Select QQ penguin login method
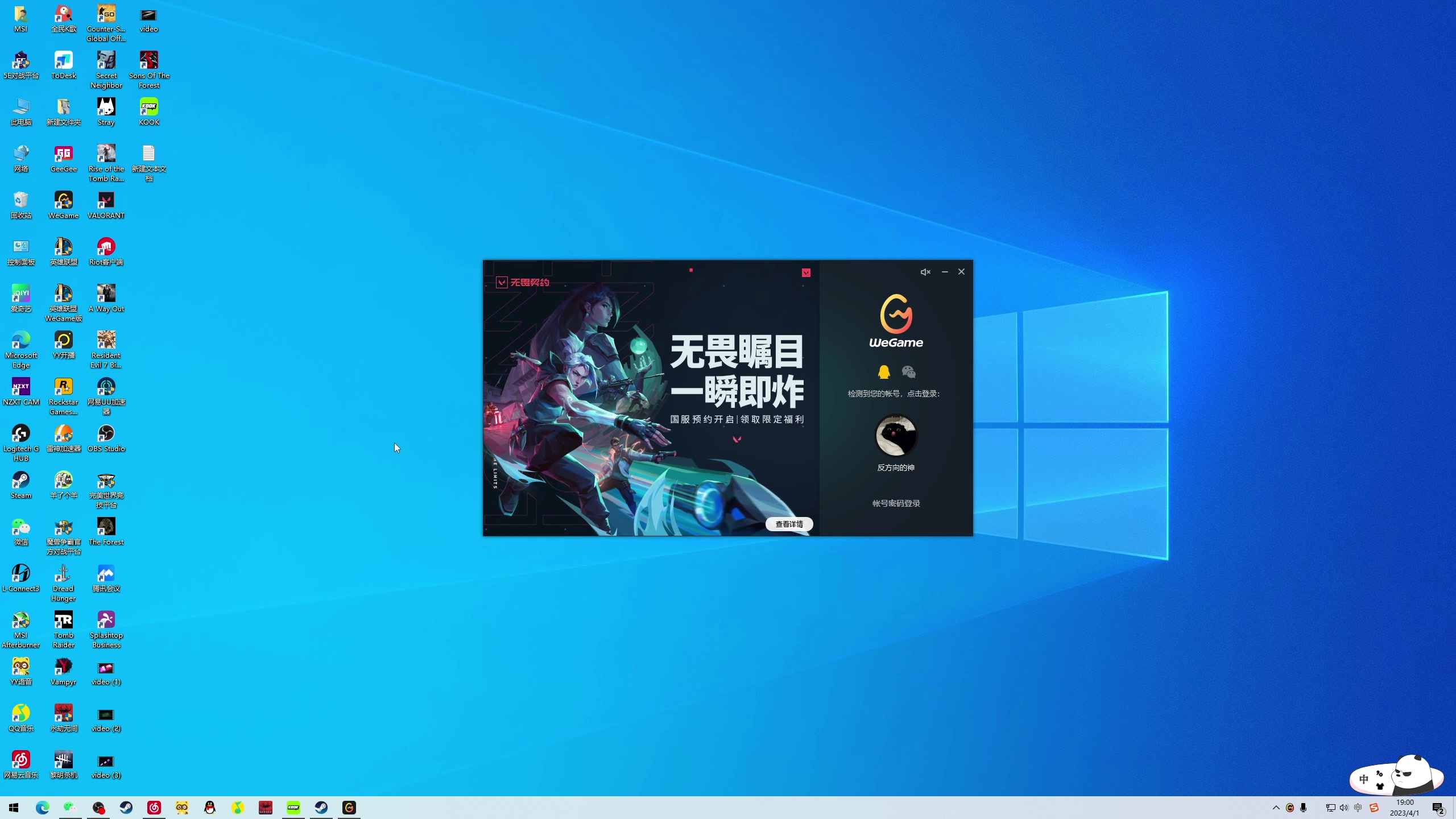 [x=883, y=372]
